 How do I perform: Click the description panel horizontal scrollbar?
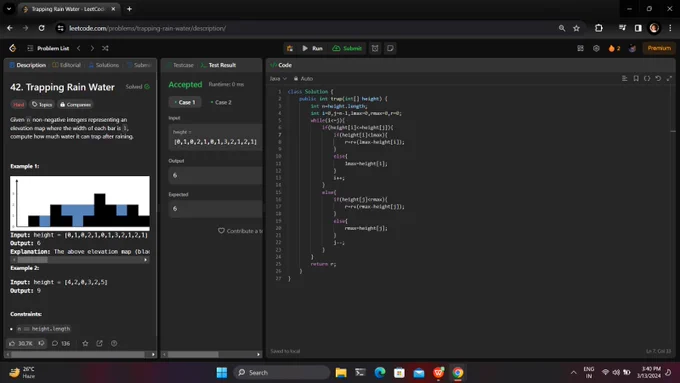click(x=78, y=354)
